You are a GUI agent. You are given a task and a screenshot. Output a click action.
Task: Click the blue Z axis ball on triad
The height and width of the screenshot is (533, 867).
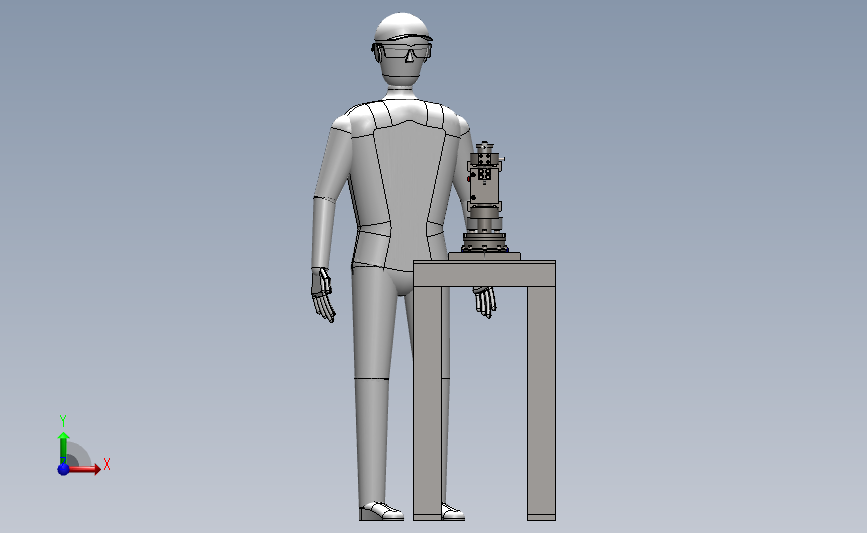(x=64, y=469)
